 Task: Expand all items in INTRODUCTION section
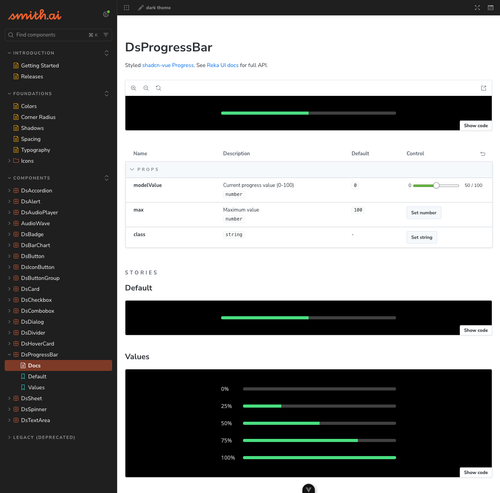(x=106, y=53)
